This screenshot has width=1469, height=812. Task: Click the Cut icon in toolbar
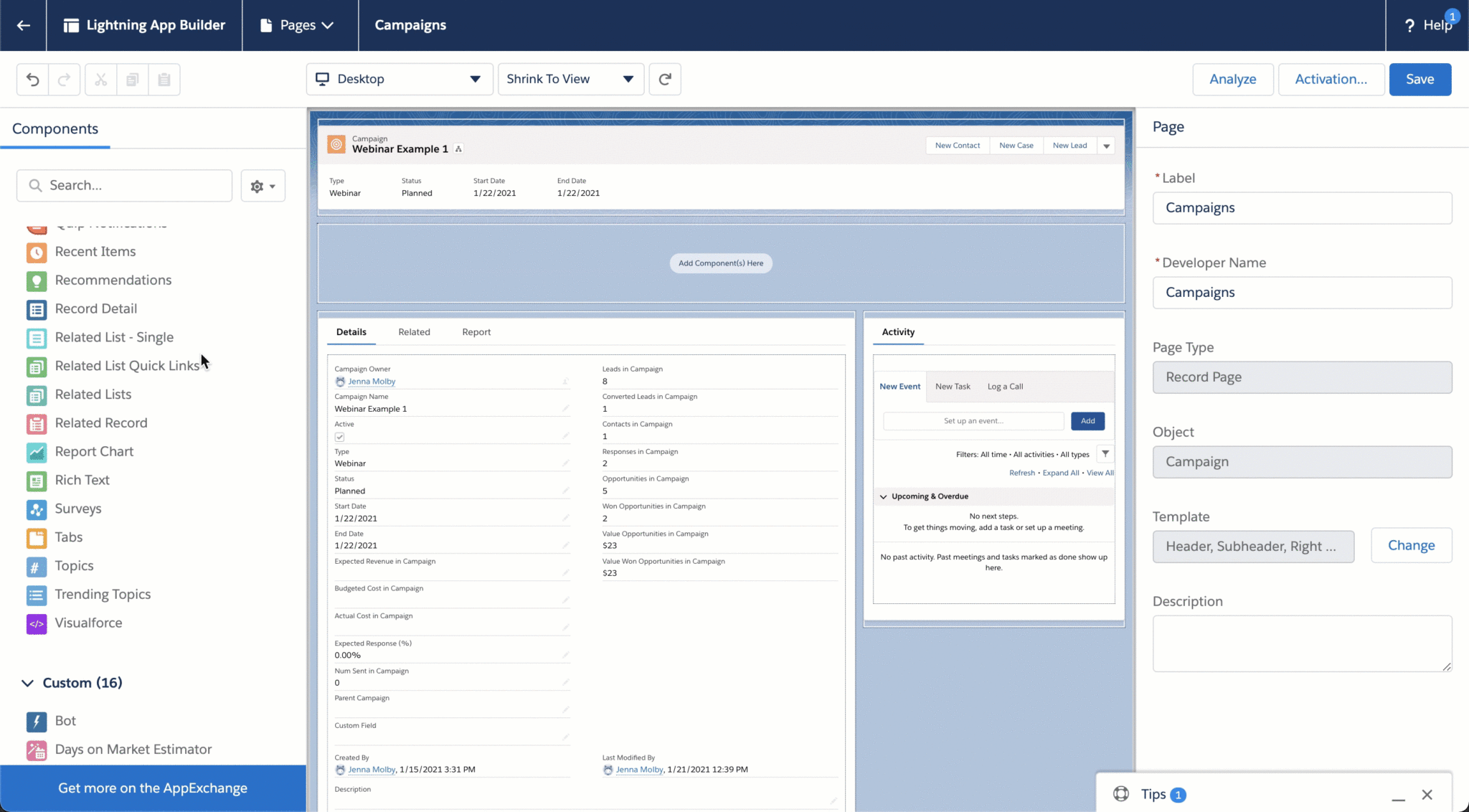pos(101,79)
